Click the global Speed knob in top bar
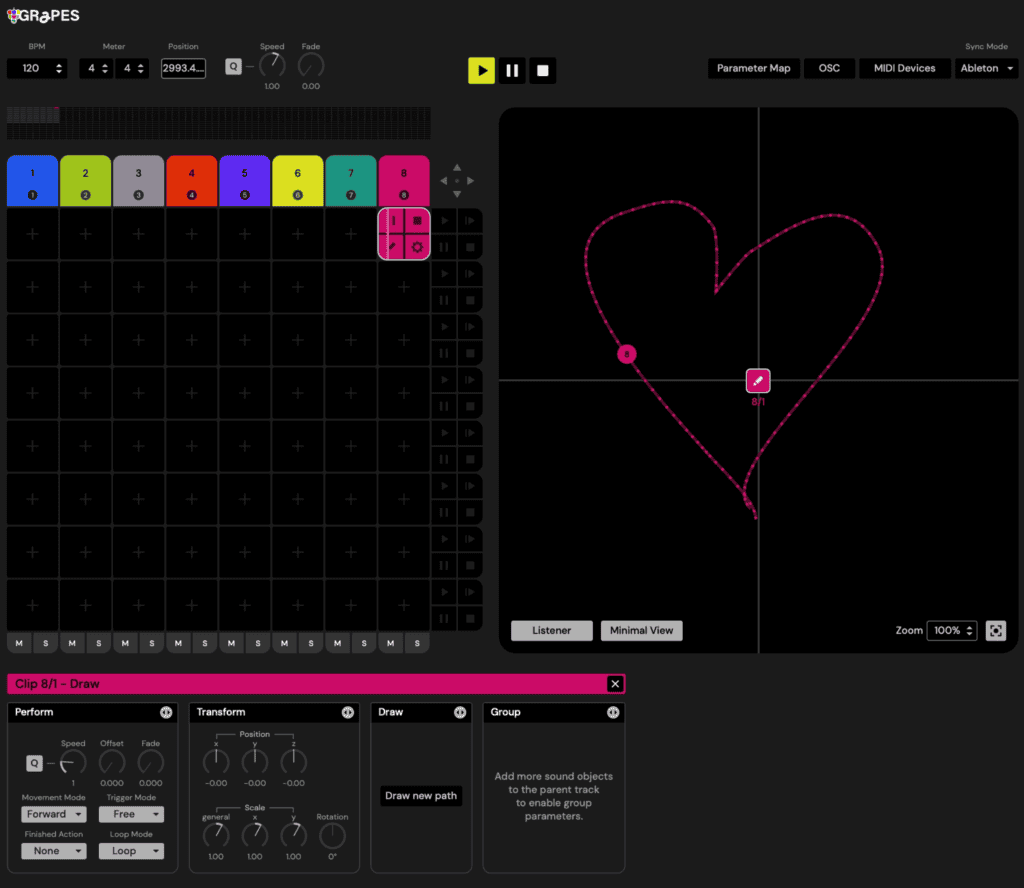 coord(272,66)
